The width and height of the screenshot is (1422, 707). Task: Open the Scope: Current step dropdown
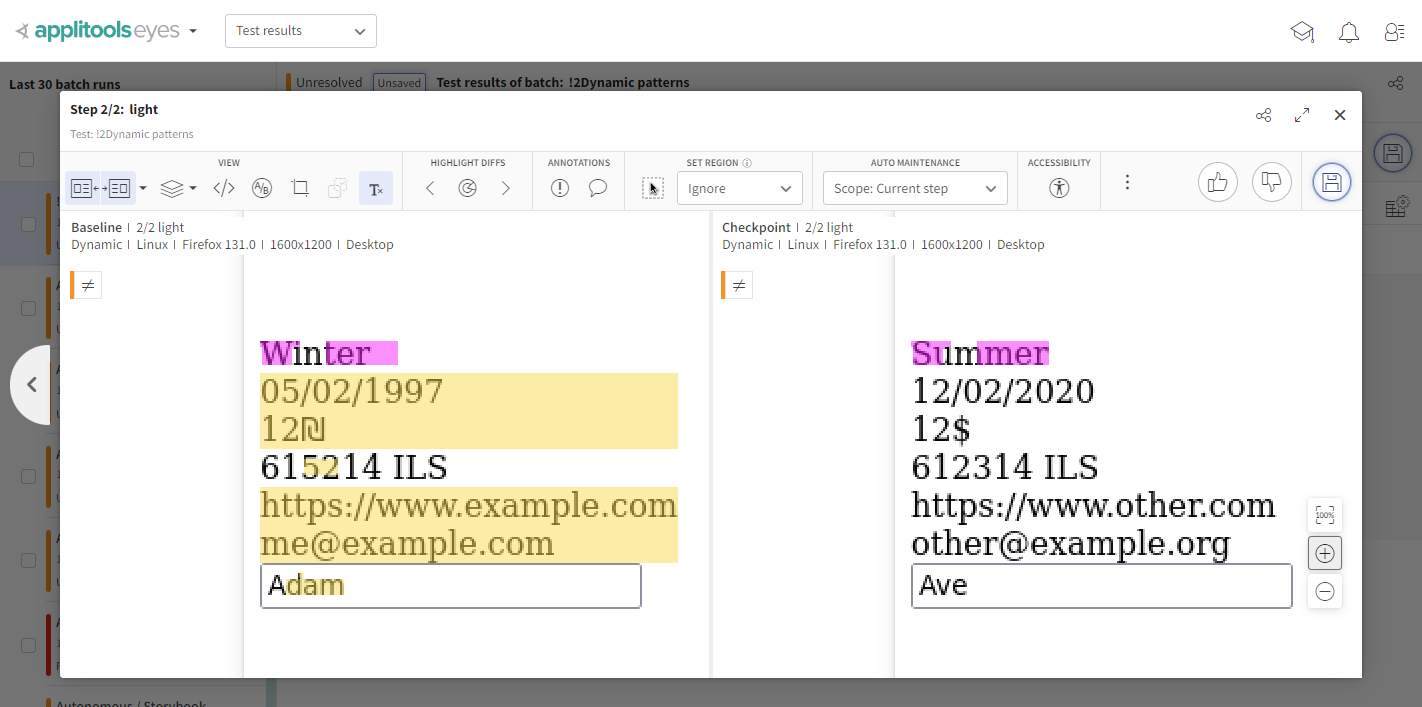pyautogui.click(x=914, y=187)
